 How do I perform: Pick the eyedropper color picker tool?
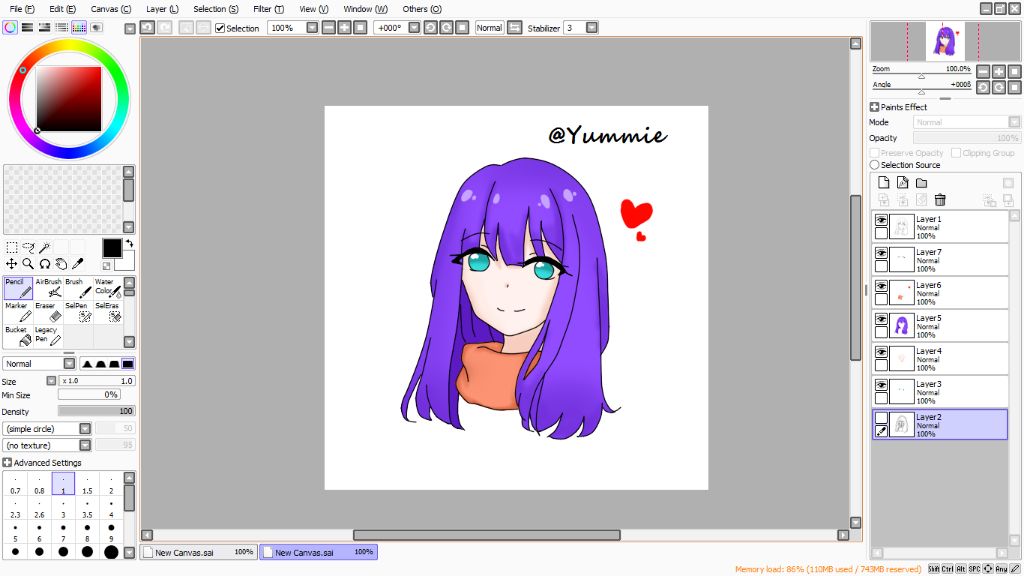(77, 264)
